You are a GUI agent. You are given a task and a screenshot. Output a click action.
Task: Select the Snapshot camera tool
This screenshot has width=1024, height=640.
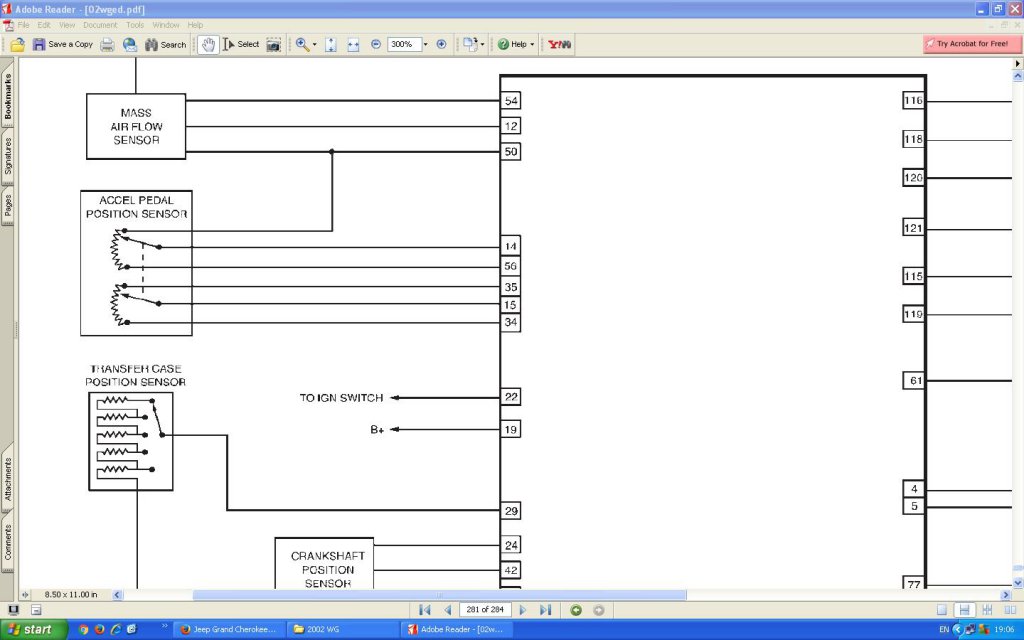click(x=273, y=44)
